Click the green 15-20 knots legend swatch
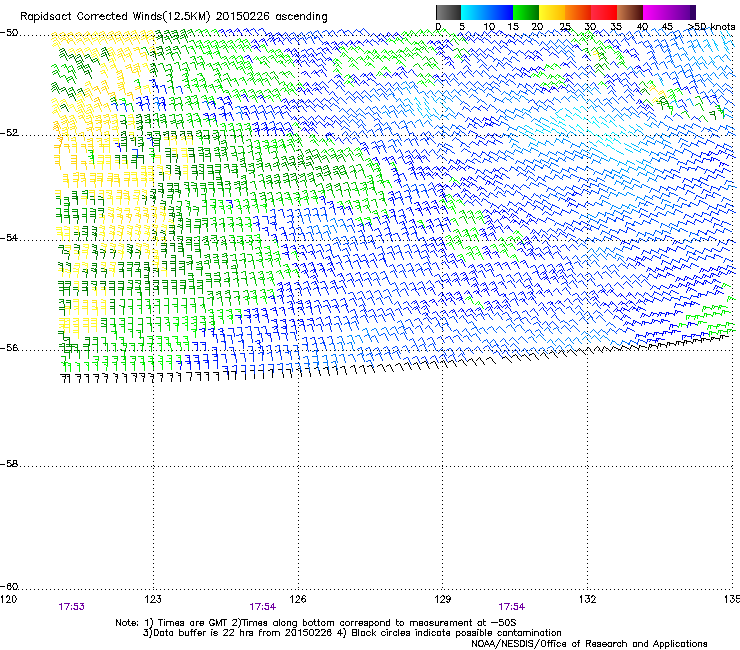The width and height of the screenshot is (740, 650). tap(526, 12)
